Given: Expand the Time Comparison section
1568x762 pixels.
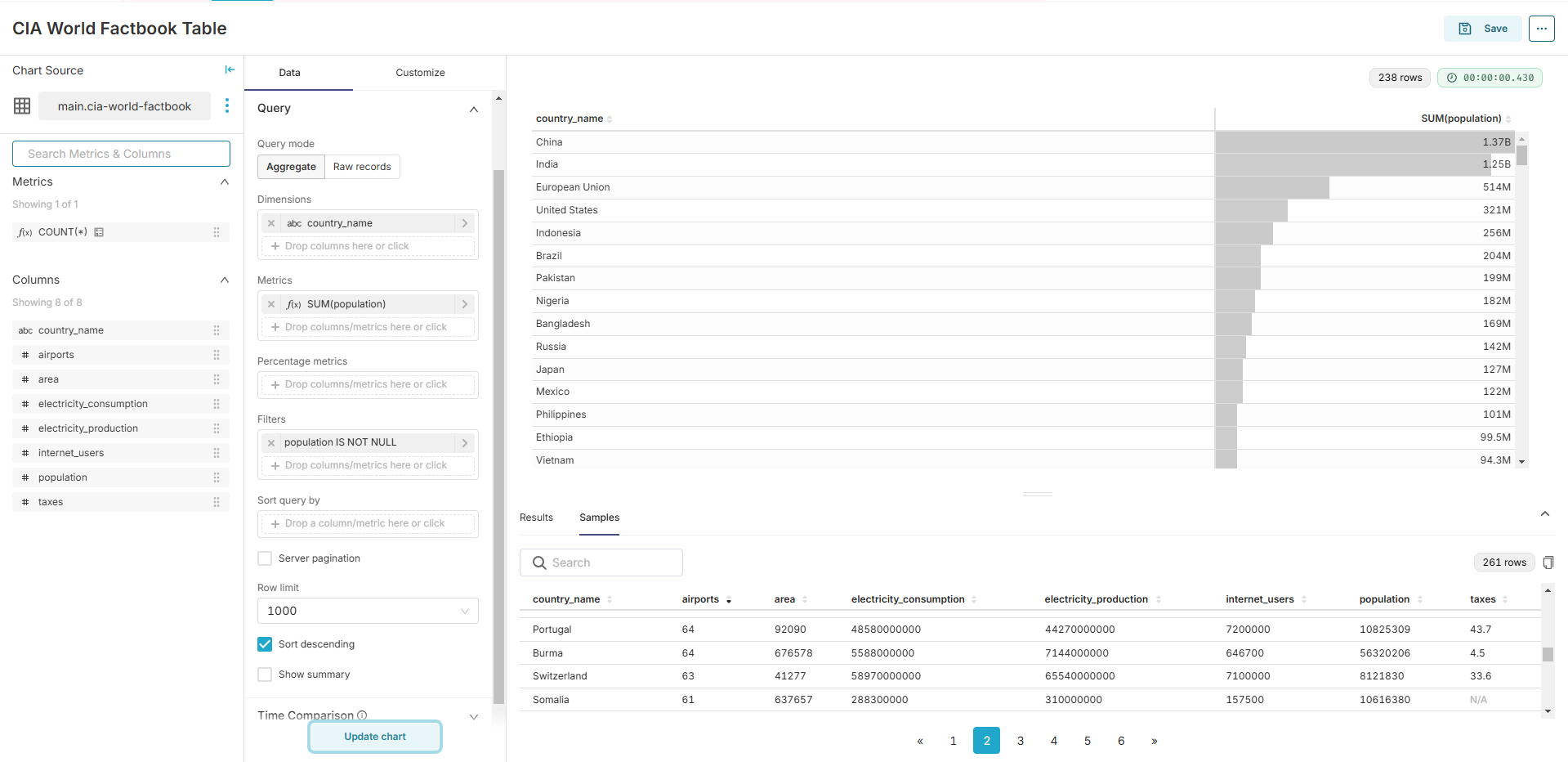Looking at the screenshot, I should coord(473,716).
